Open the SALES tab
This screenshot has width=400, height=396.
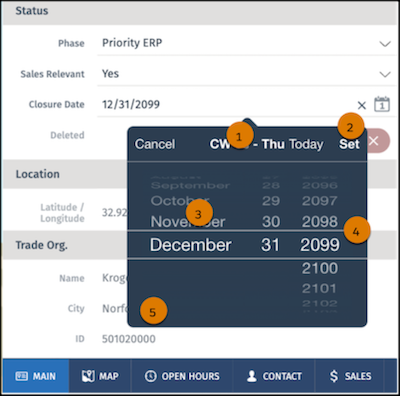click(350, 376)
